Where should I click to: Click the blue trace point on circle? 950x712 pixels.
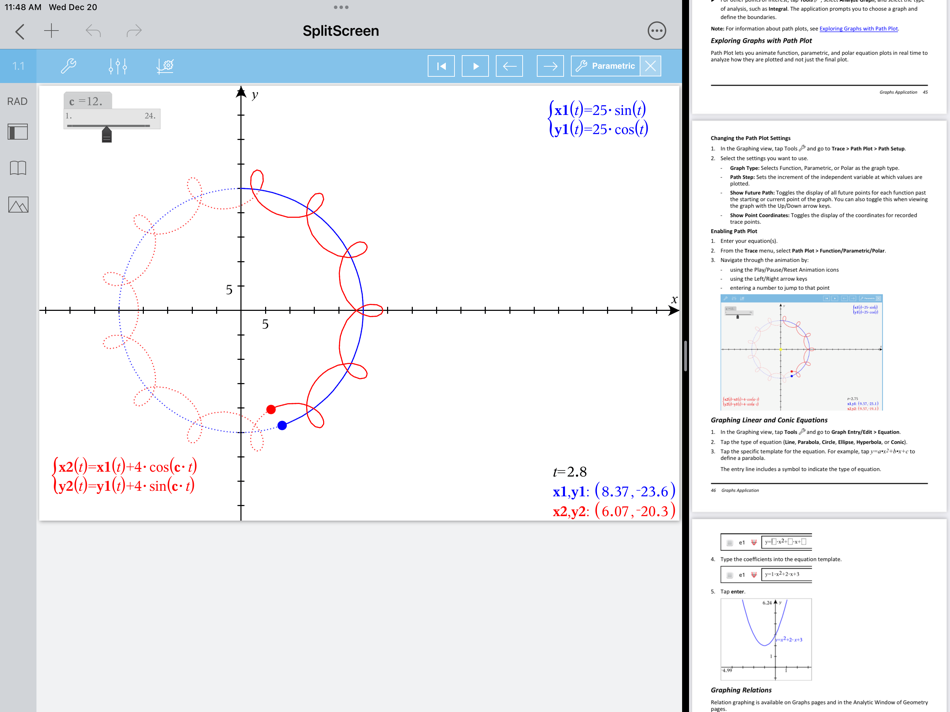[282, 425]
